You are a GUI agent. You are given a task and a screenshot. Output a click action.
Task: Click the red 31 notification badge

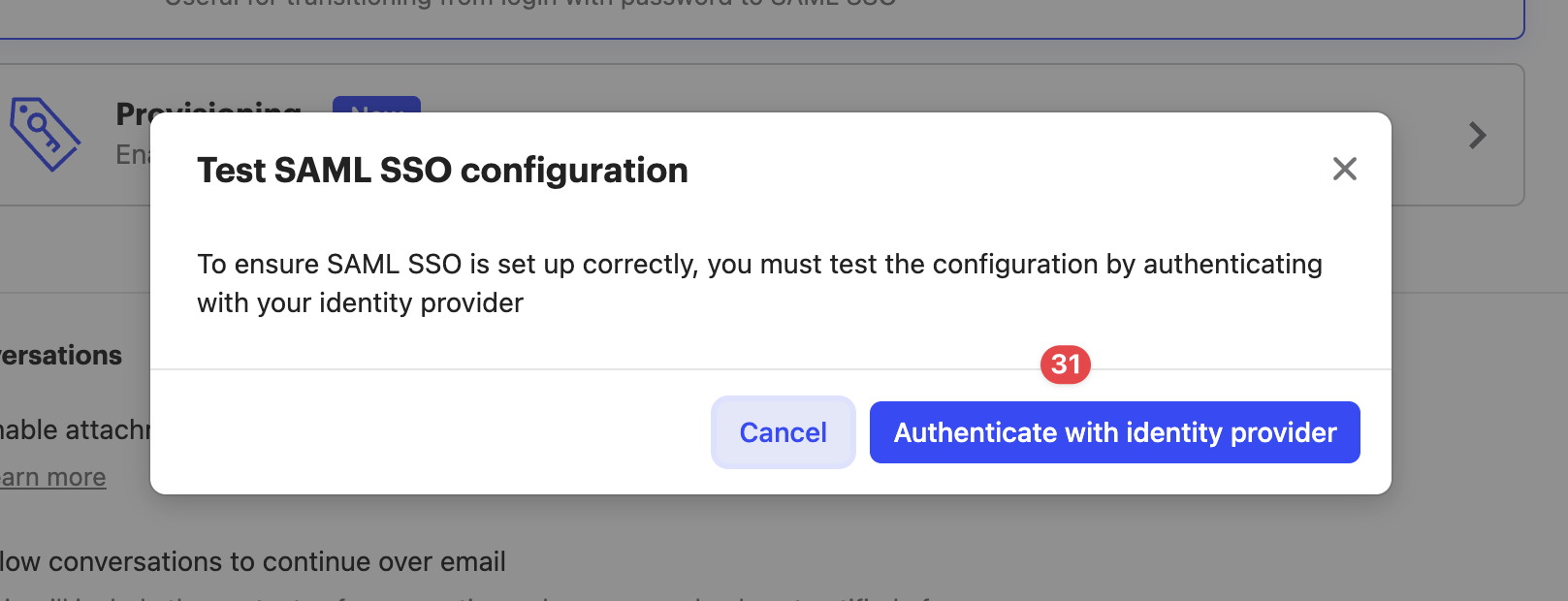1065,364
